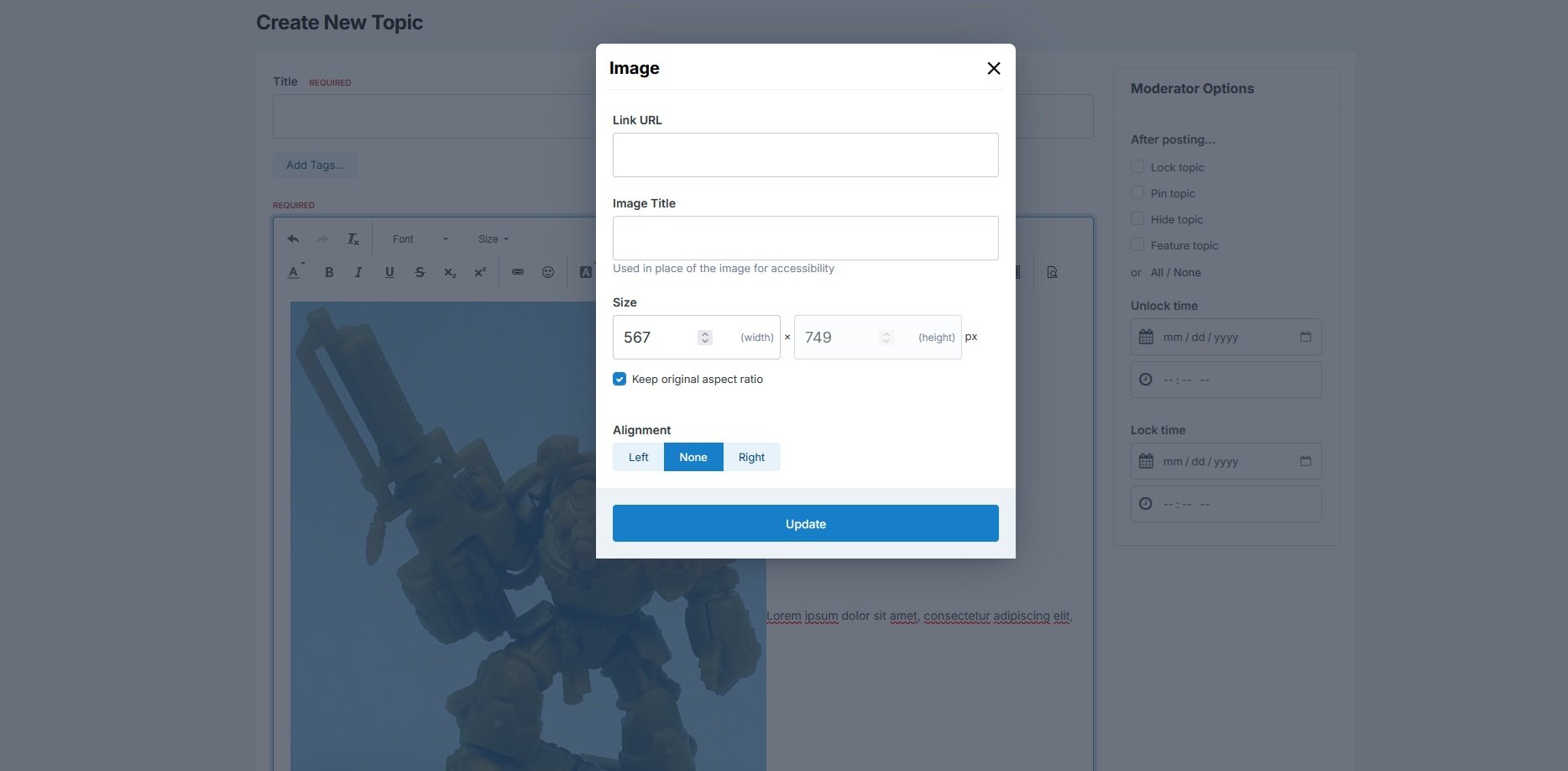Screen dimensions: 1568x771
Task: Open the Unlock time calendar picker
Action: (x=1305, y=337)
